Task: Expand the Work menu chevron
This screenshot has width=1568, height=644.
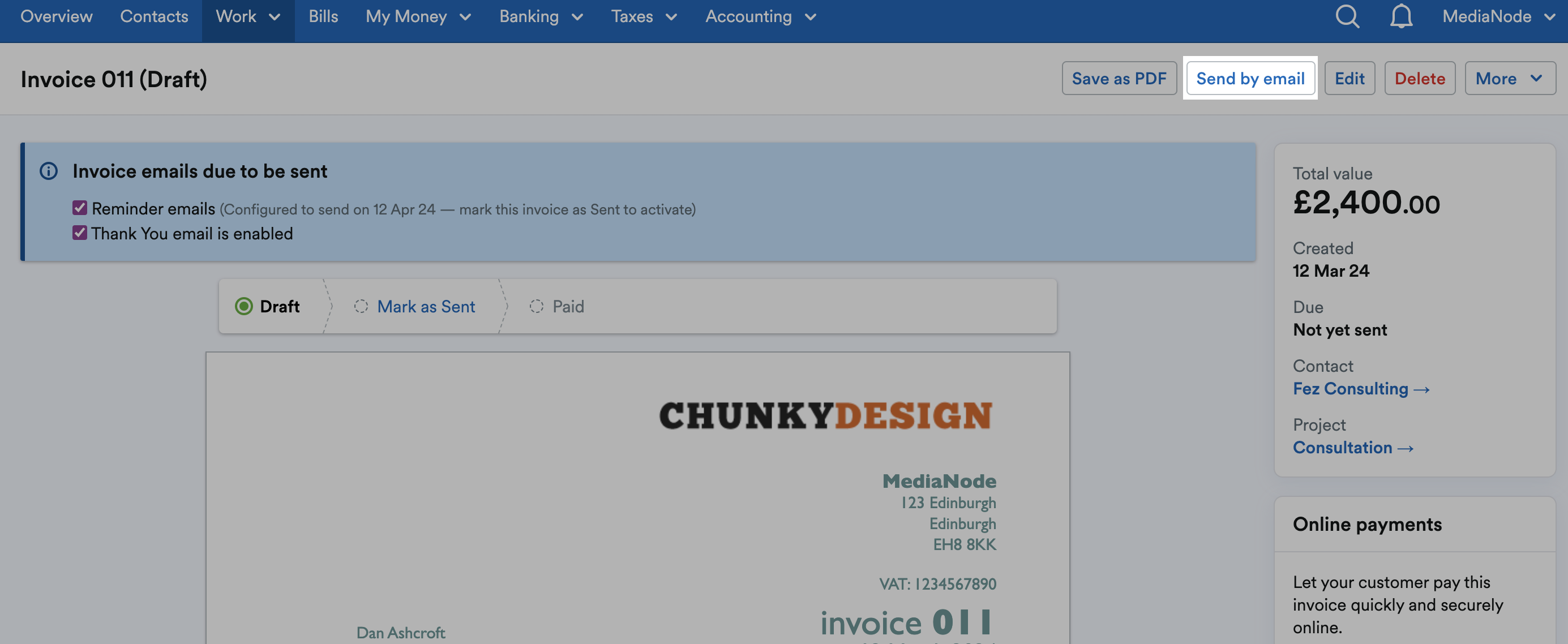Action: point(275,17)
